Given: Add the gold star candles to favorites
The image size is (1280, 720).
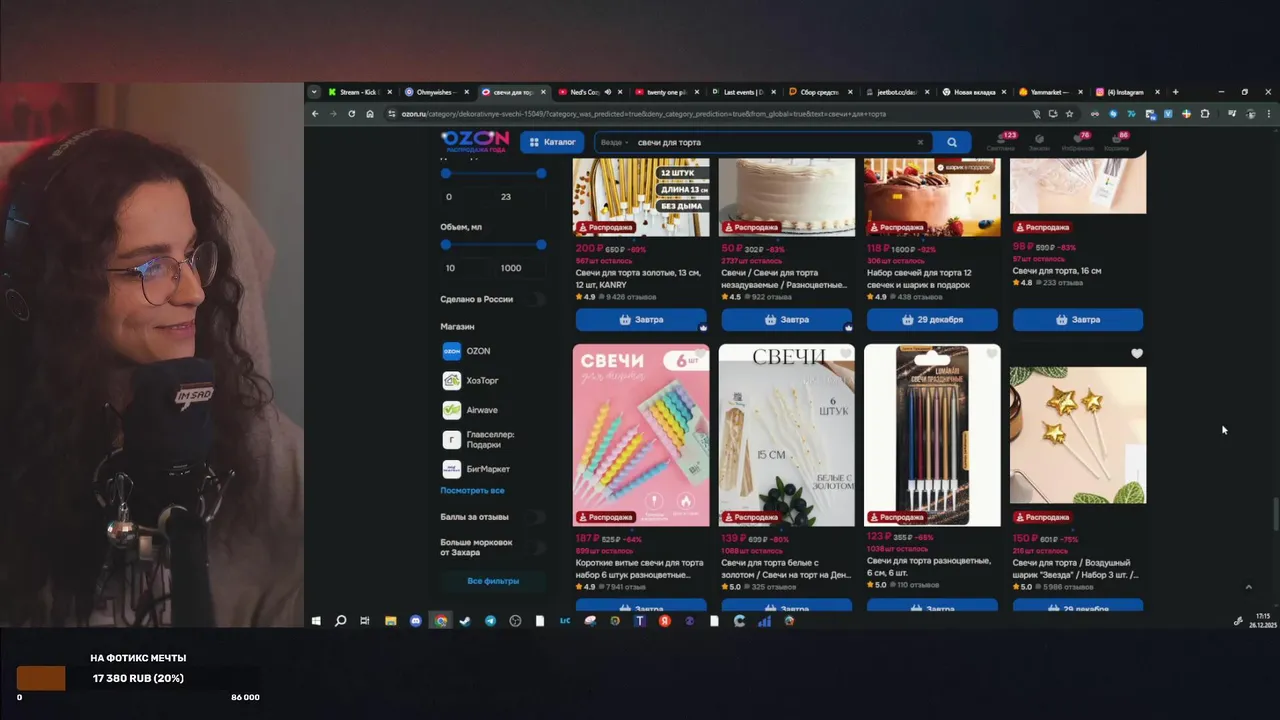Looking at the screenshot, I should [1136, 353].
